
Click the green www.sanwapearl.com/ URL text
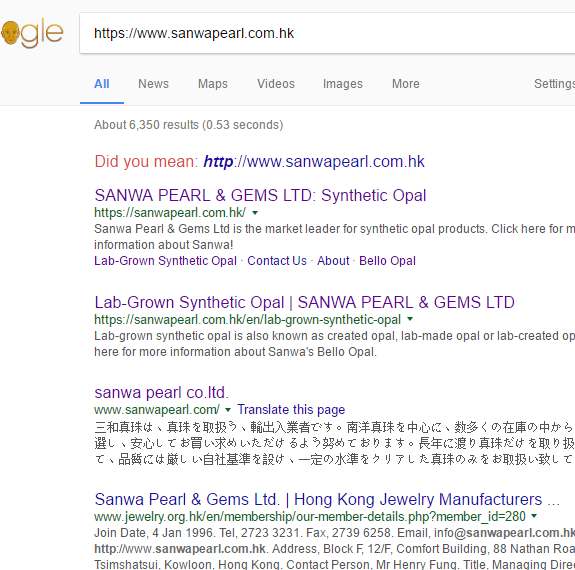[x=157, y=409]
